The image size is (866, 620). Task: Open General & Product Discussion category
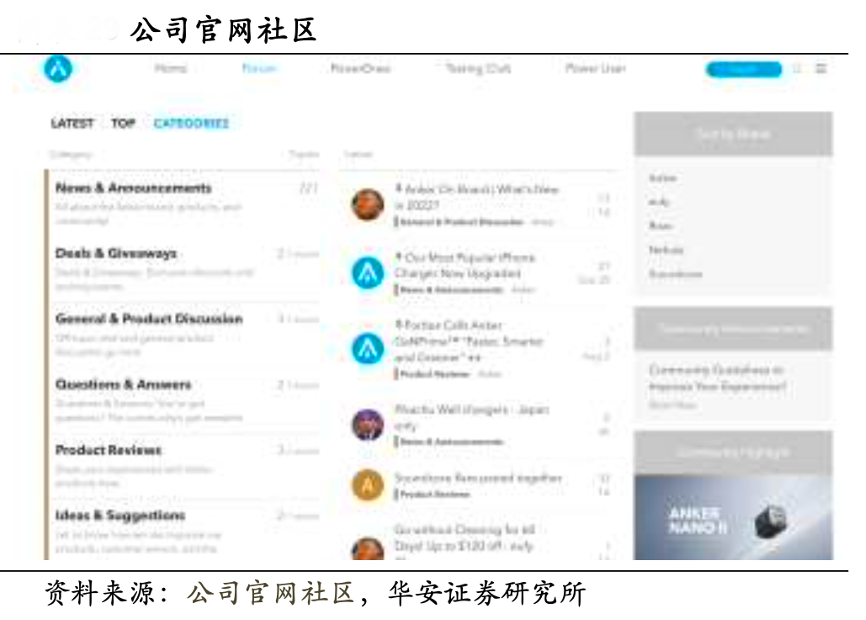coord(149,319)
